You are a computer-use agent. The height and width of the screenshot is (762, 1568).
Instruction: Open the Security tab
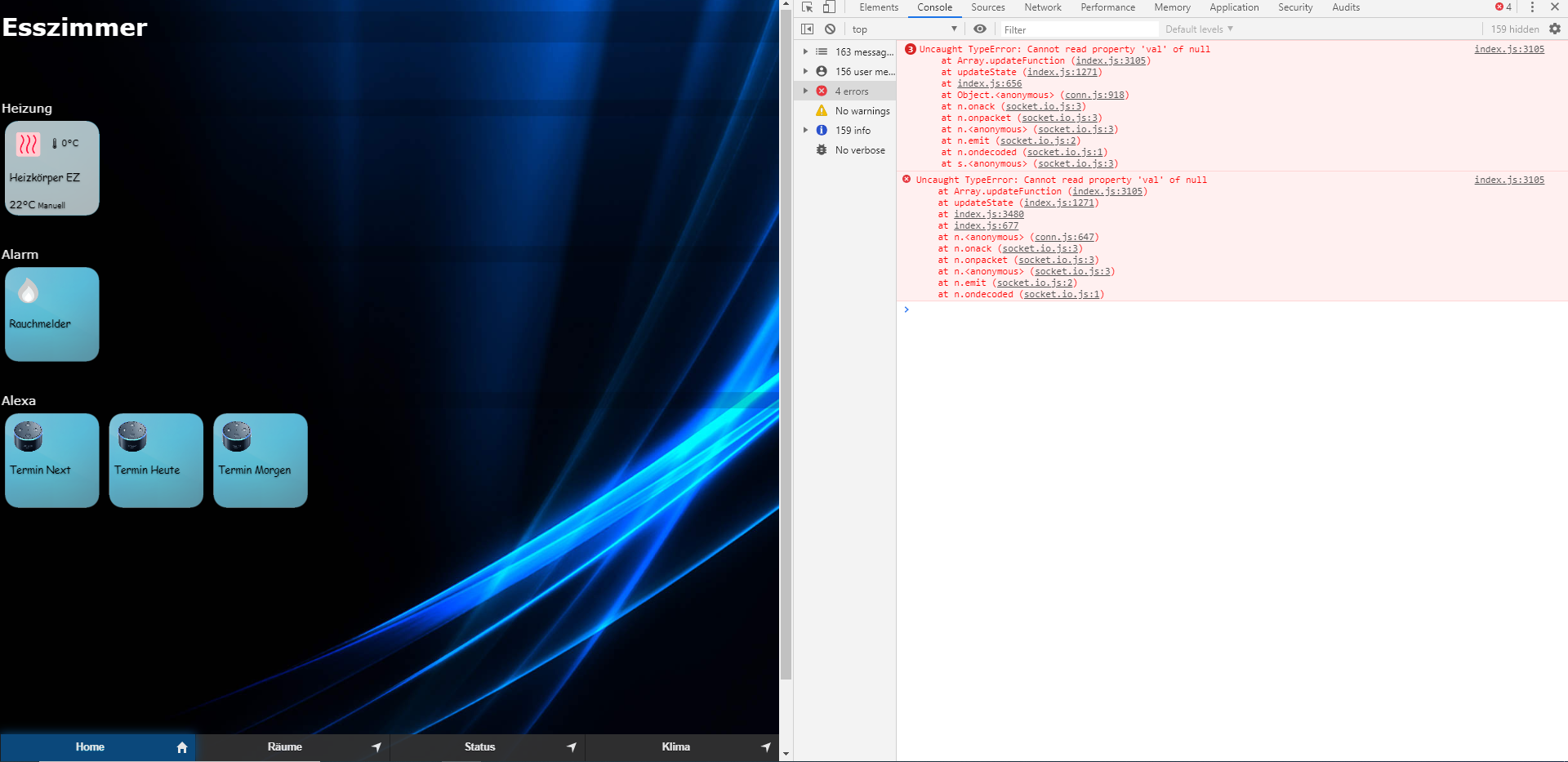(1295, 7)
